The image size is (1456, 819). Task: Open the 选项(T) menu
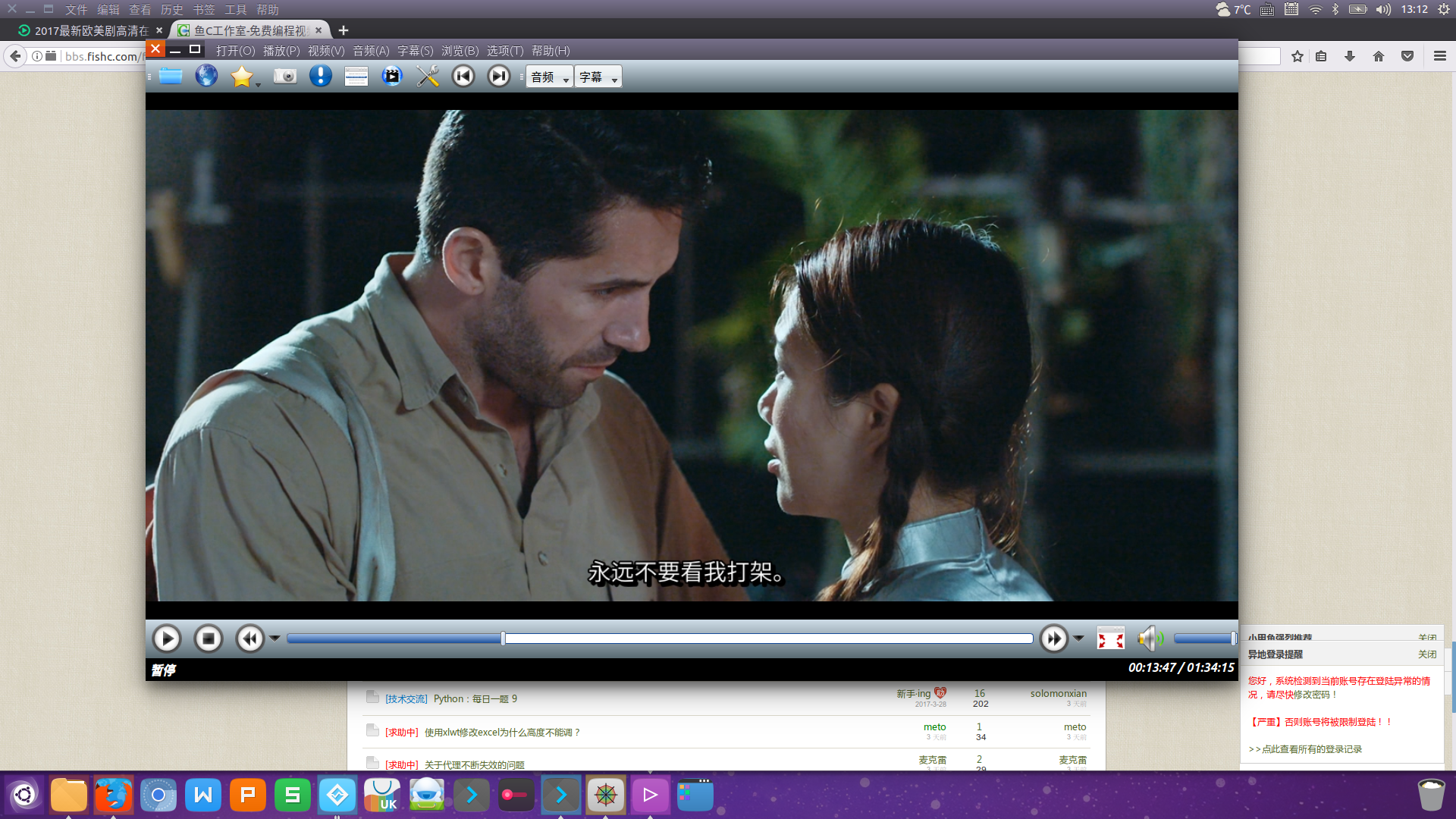coord(505,51)
